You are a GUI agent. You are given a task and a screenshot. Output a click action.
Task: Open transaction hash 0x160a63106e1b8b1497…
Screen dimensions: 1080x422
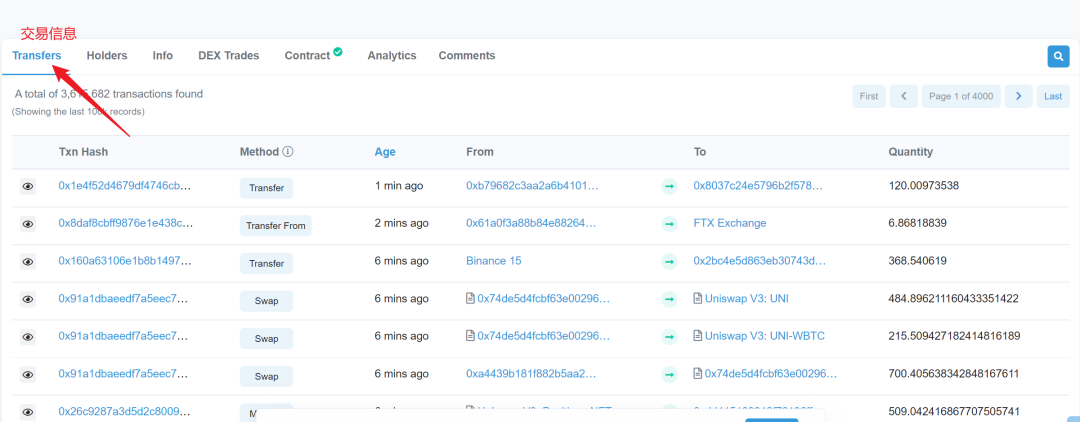tap(125, 261)
